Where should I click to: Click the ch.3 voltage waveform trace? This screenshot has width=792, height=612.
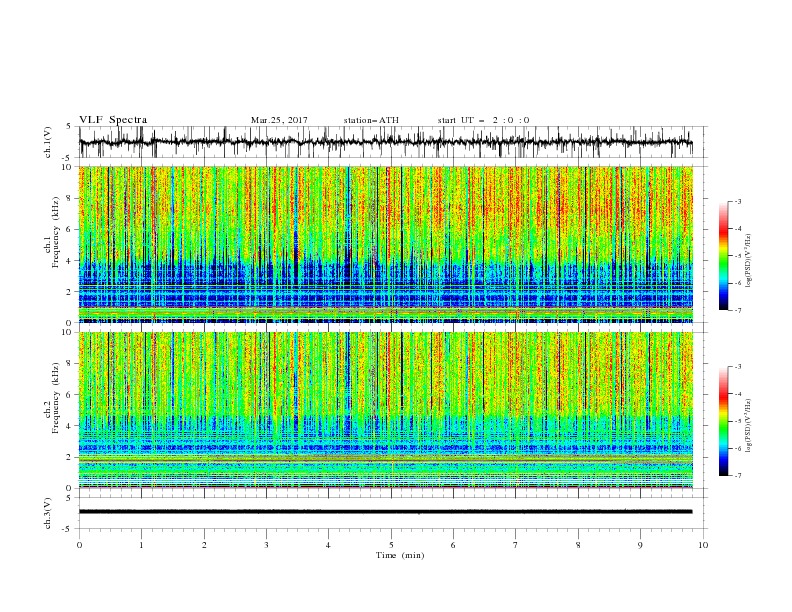point(386,512)
